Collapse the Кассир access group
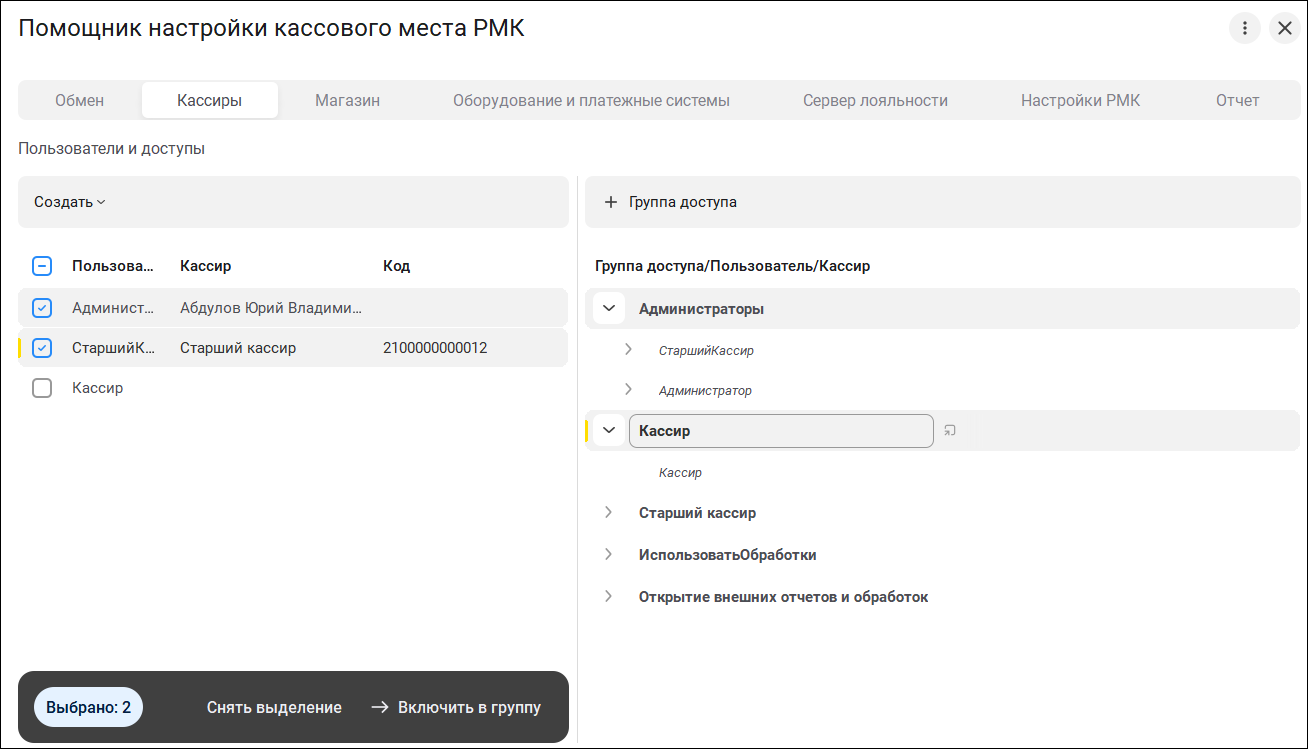 [x=609, y=431]
